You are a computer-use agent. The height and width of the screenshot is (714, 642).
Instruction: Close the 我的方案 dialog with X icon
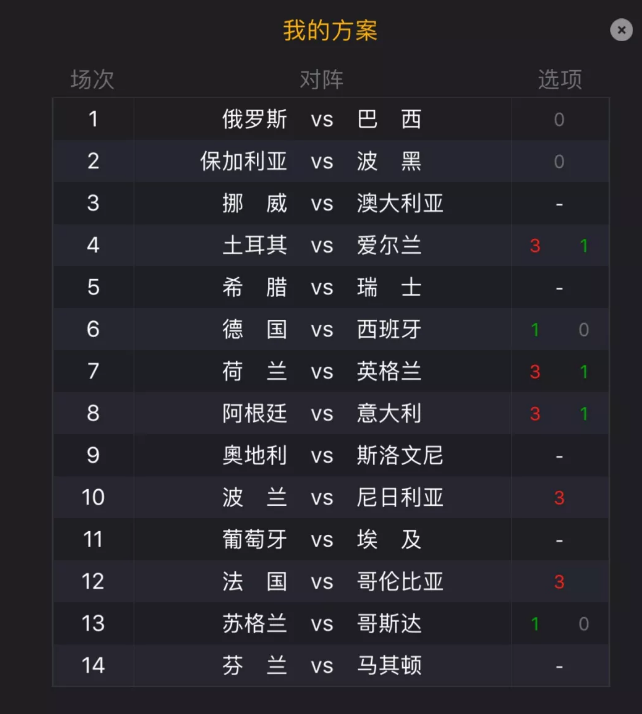621,30
